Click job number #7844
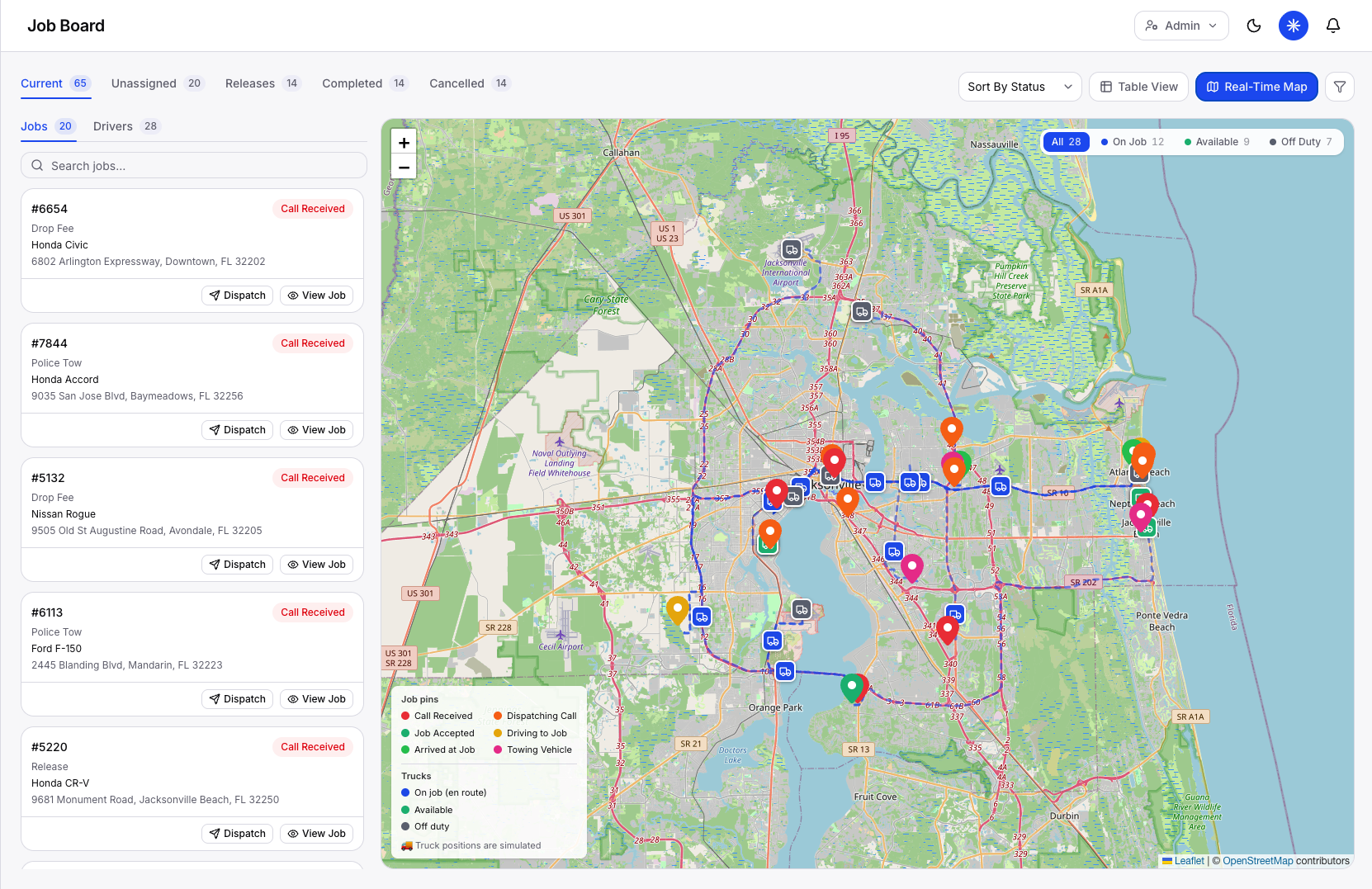This screenshot has width=1372, height=889. tap(50, 343)
